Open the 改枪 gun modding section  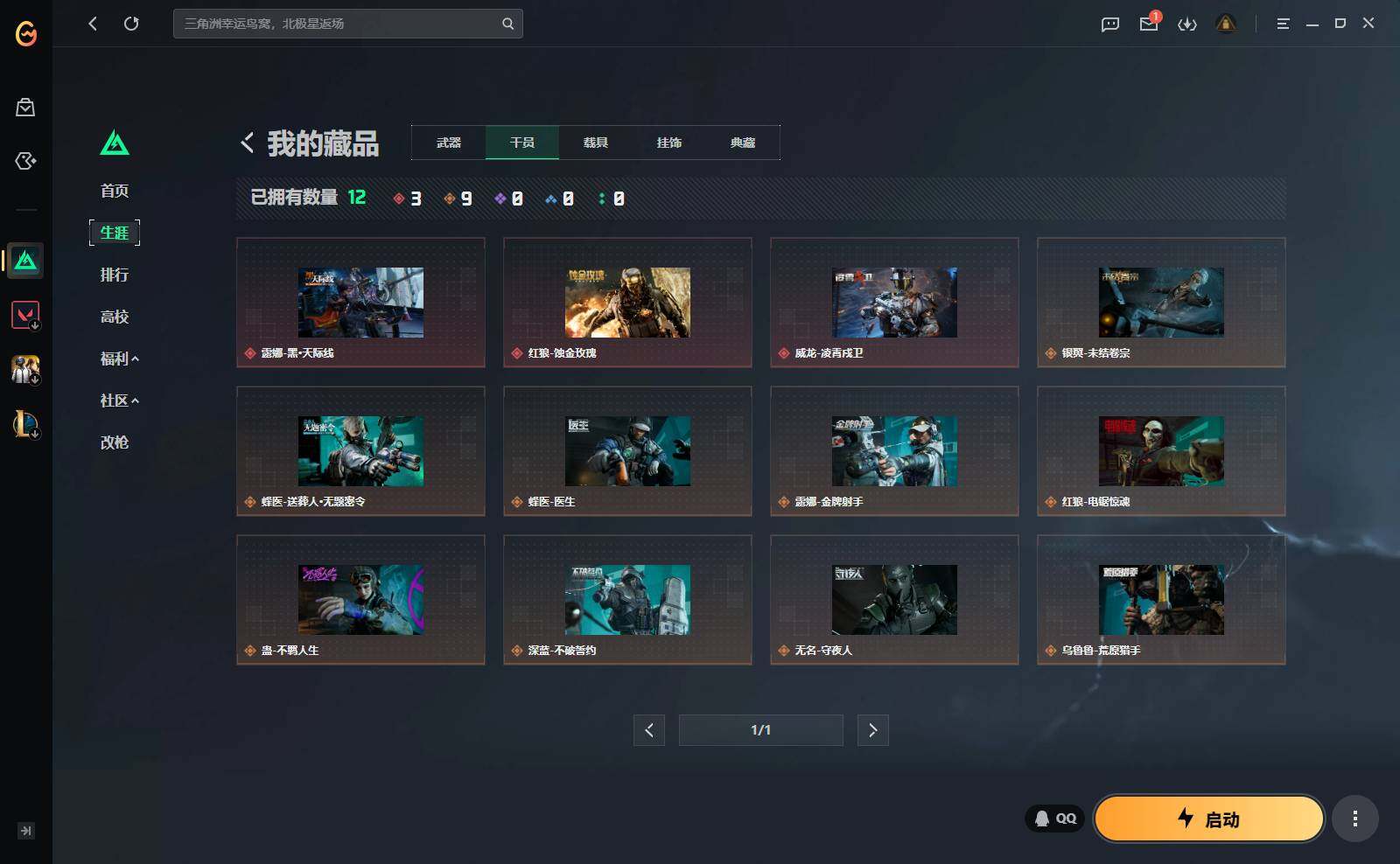coord(115,442)
